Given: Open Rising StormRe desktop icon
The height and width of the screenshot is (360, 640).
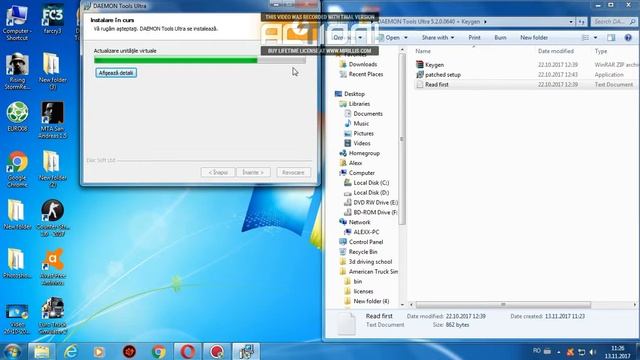Looking at the screenshot, I should tap(17, 71).
